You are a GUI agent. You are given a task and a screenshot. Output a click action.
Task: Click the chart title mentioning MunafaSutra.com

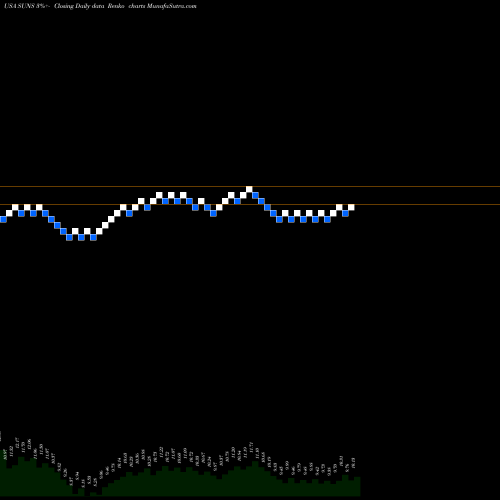100,6
